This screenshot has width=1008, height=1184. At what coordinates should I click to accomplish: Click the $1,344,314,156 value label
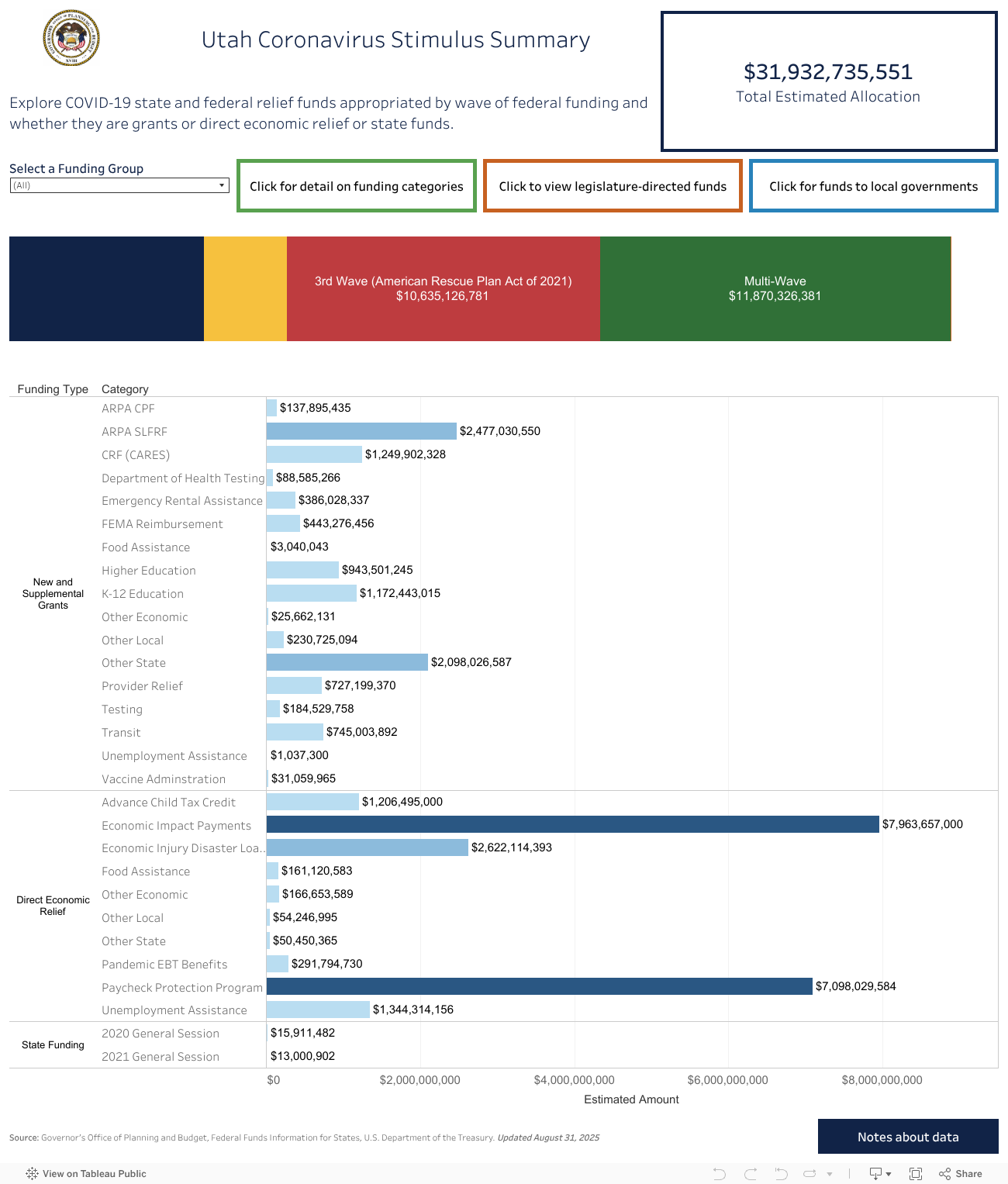[x=413, y=1010]
